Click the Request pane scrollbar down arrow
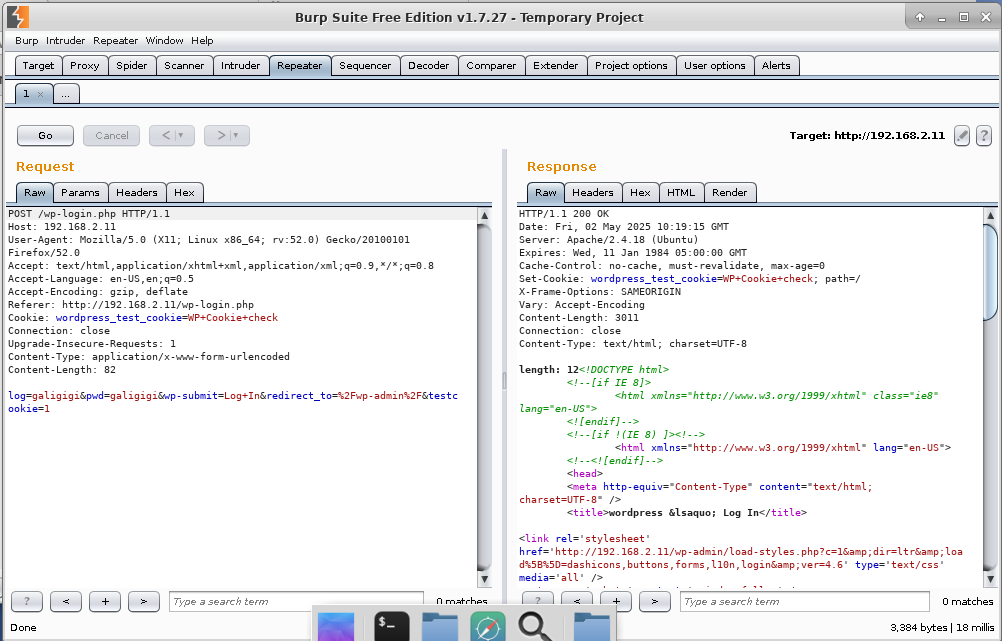 (484, 579)
